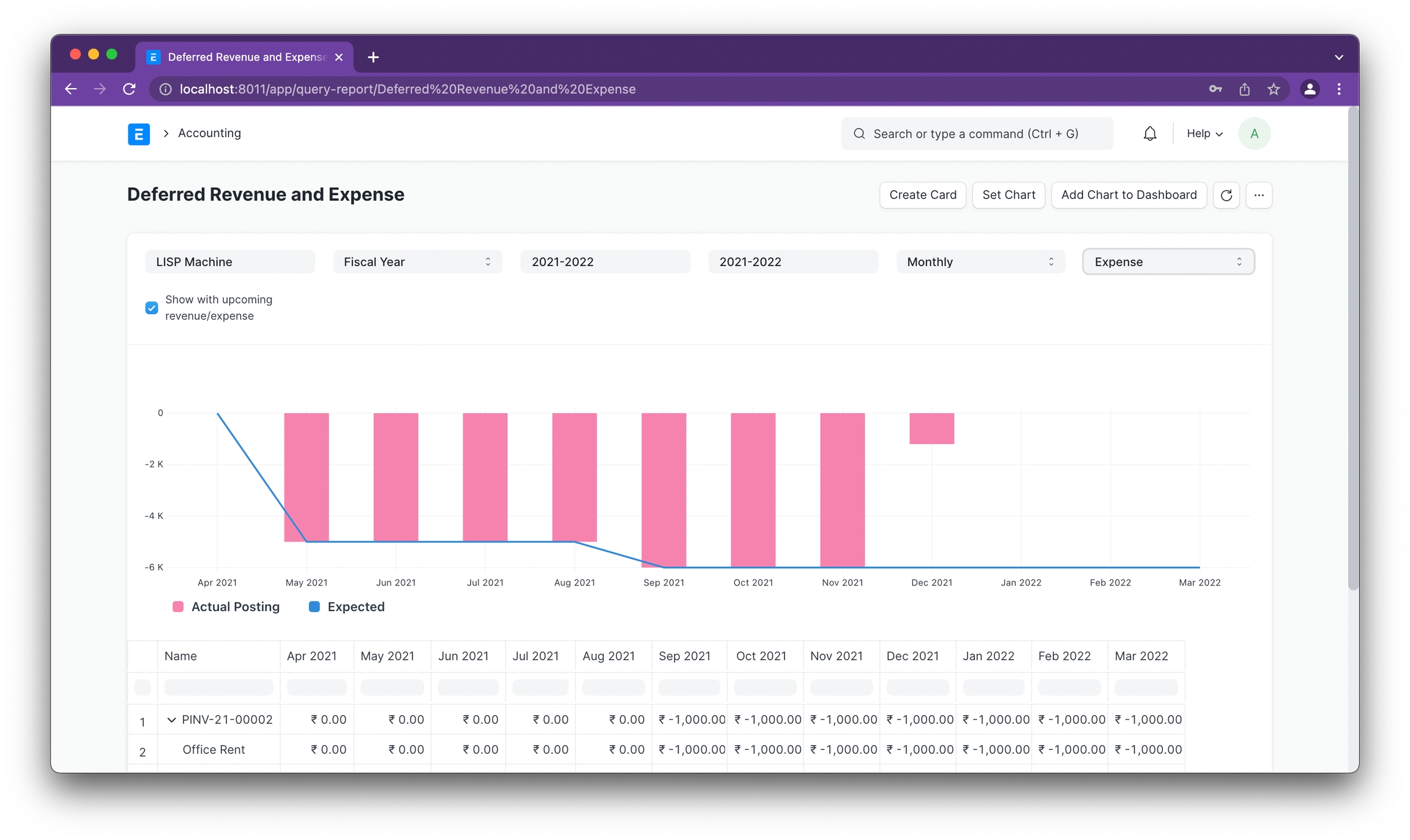Click the refresh report icon button

[1226, 195]
